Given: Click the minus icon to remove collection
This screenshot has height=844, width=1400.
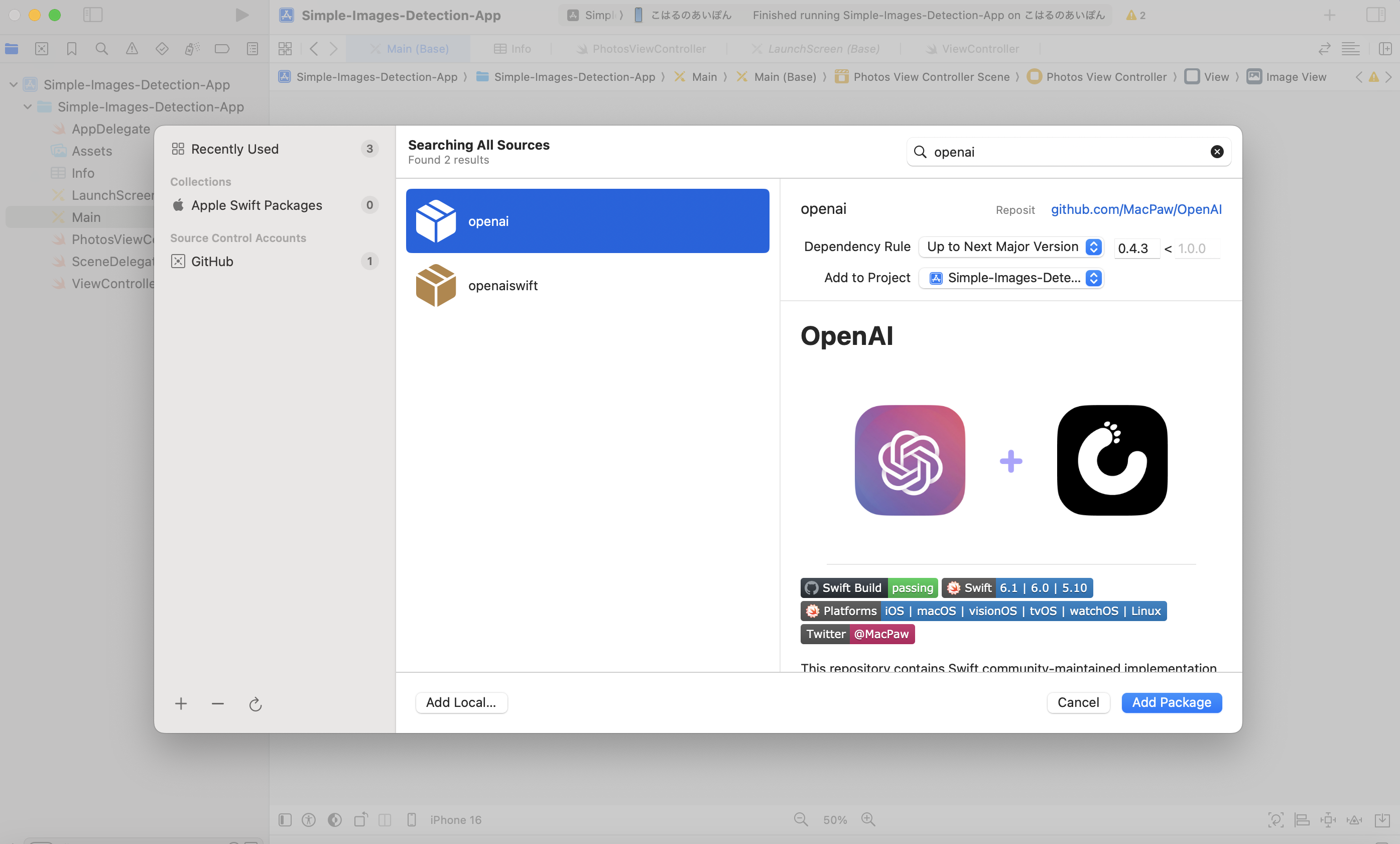Looking at the screenshot, I should 218,703.
